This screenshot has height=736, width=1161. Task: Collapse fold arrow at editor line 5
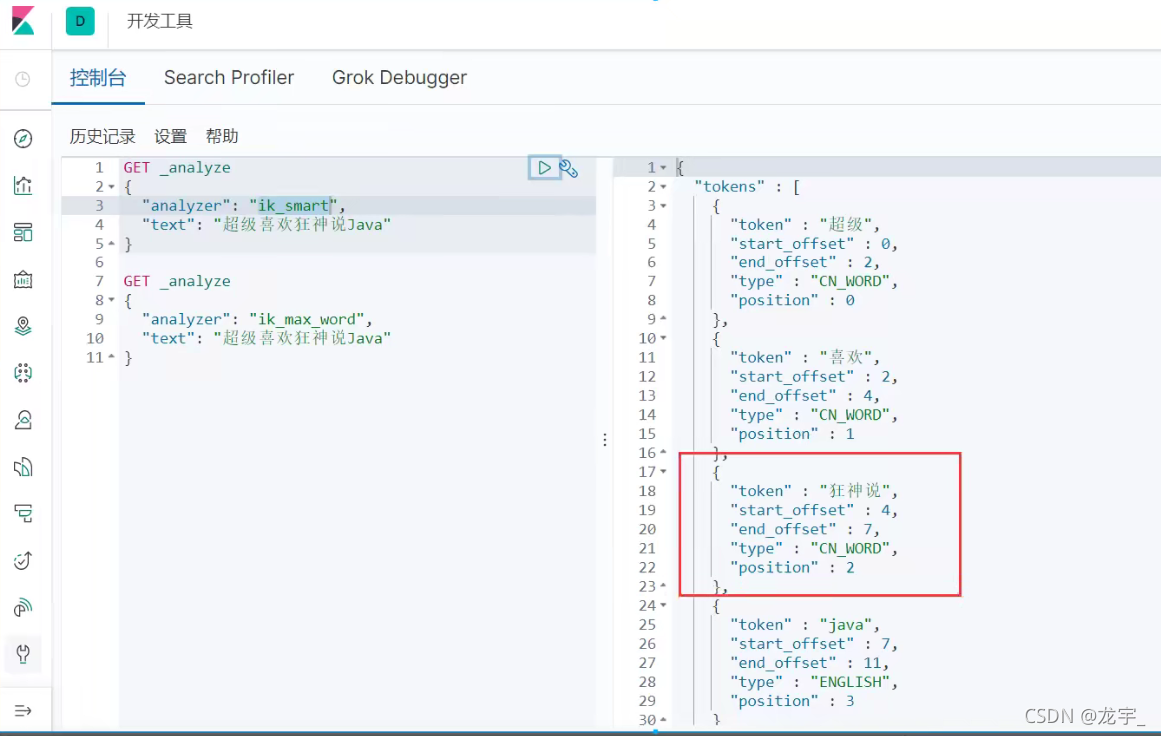[112, 244]
